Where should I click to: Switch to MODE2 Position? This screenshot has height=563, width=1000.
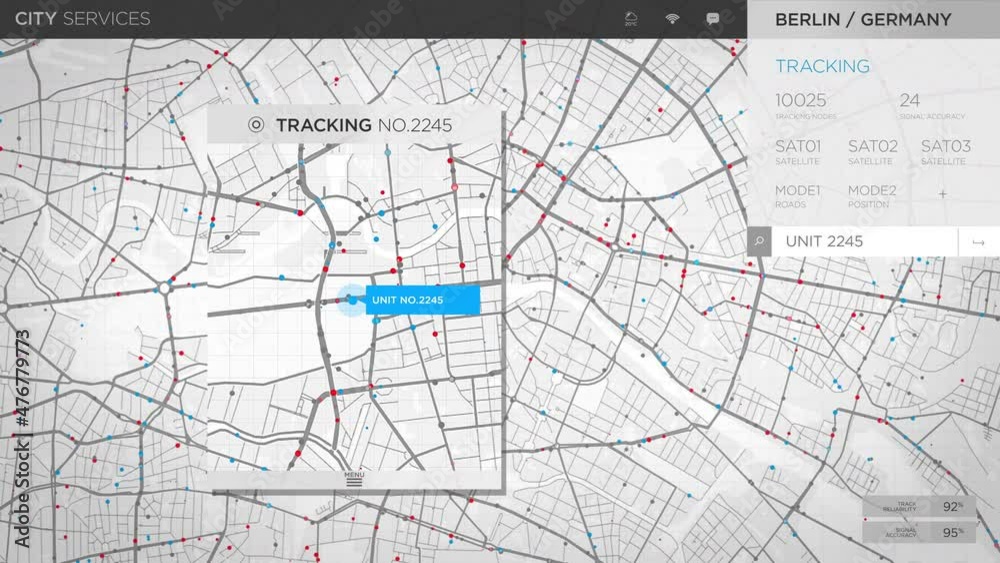click(872, 196)
